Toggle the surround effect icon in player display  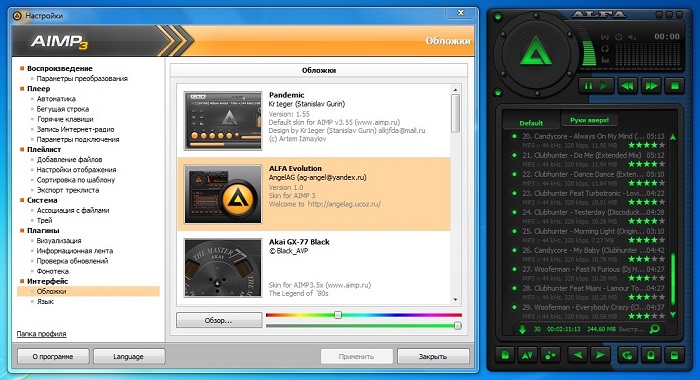[x=605, y=38]
